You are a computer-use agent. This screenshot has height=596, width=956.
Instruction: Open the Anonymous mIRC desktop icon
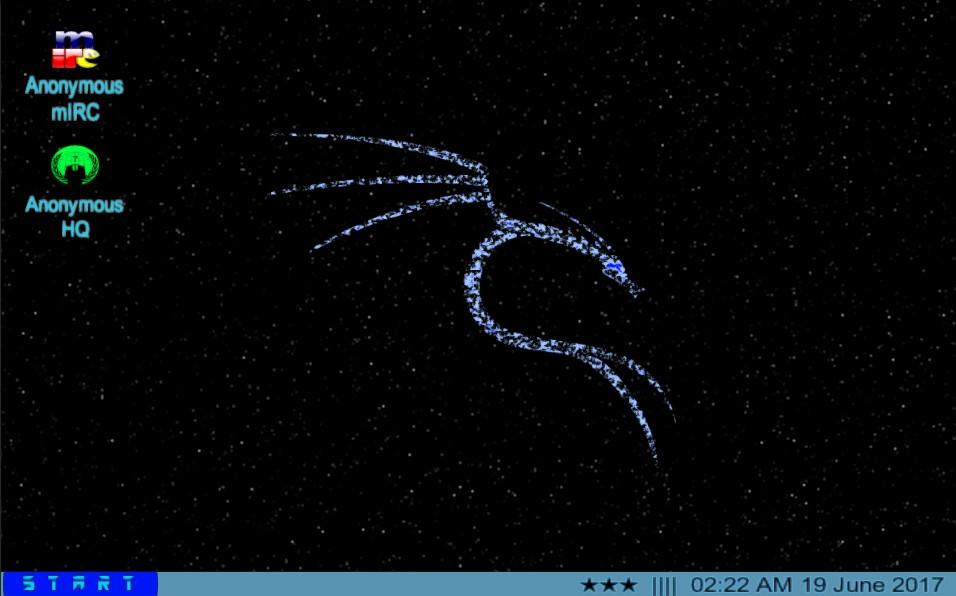pos(74,49)
